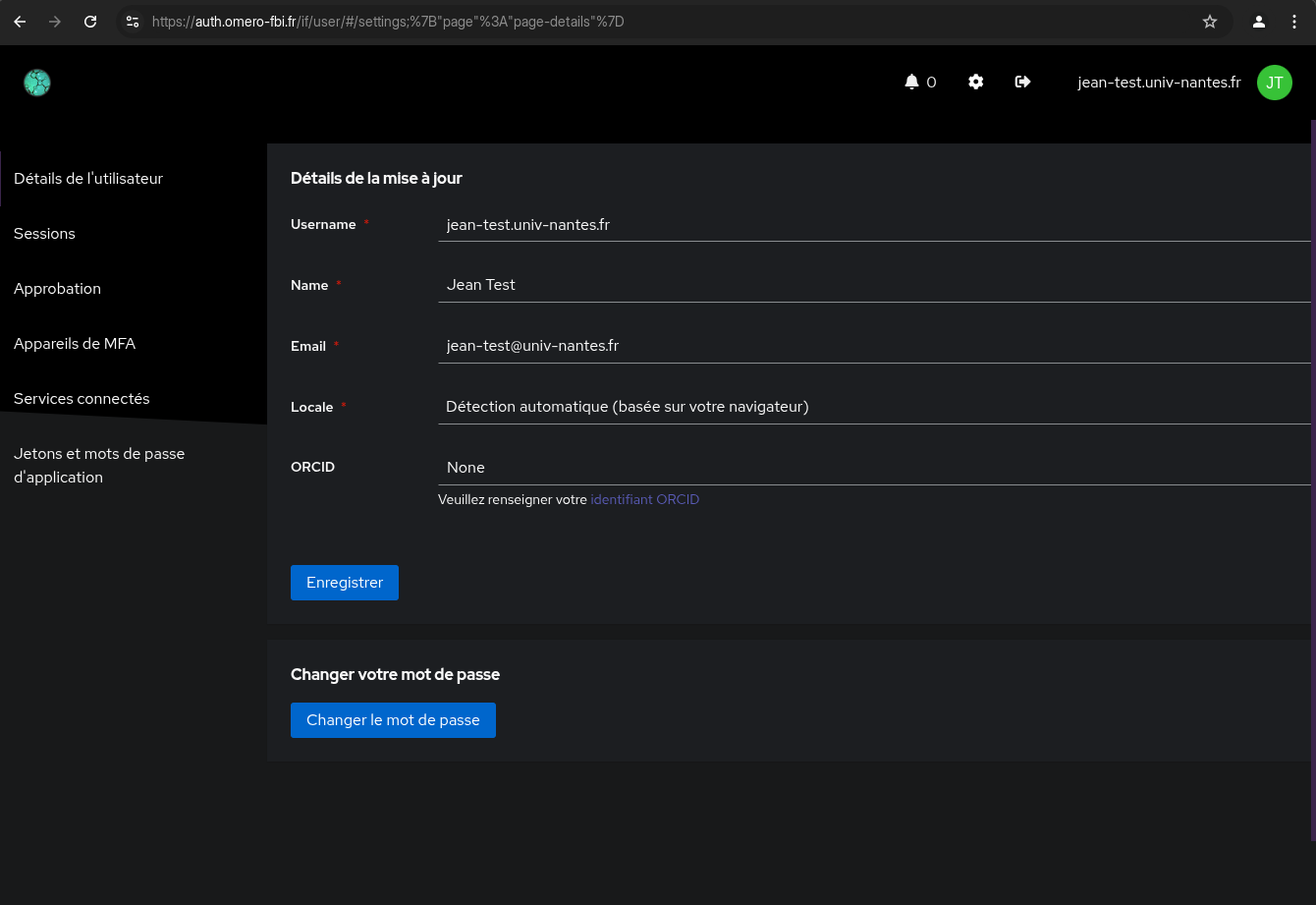The height and width of the screenshot is (905, 1316).
Task: Reload the page with the refresh icon
Action: (90, 22)
